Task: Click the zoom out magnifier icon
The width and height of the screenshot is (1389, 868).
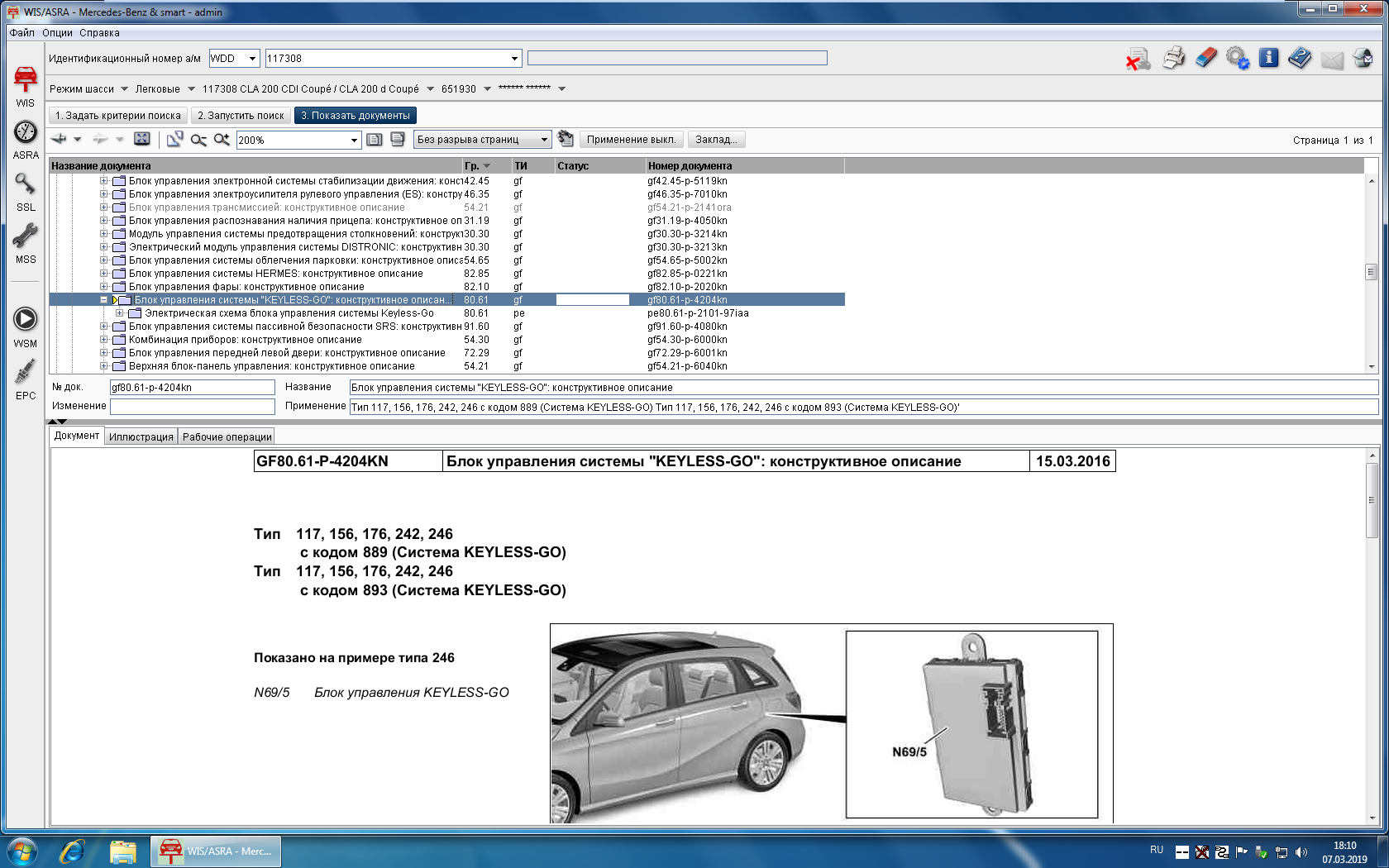Action: (198, 140)
